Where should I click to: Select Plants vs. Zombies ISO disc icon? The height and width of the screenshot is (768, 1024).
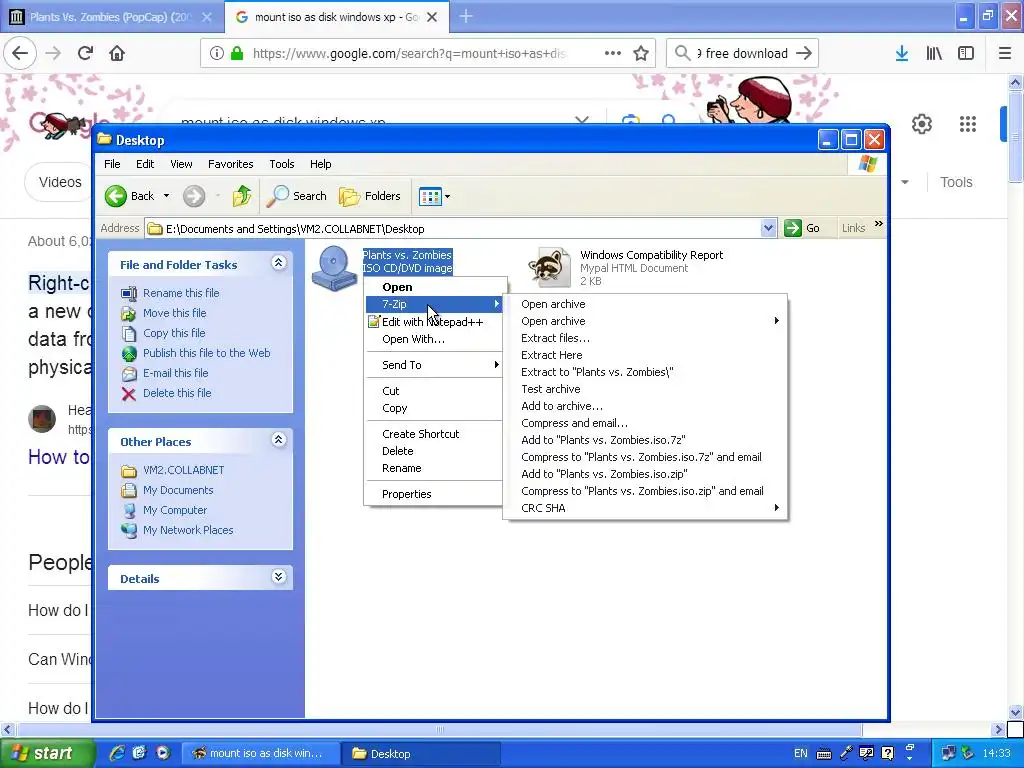(x=334, y=268)
